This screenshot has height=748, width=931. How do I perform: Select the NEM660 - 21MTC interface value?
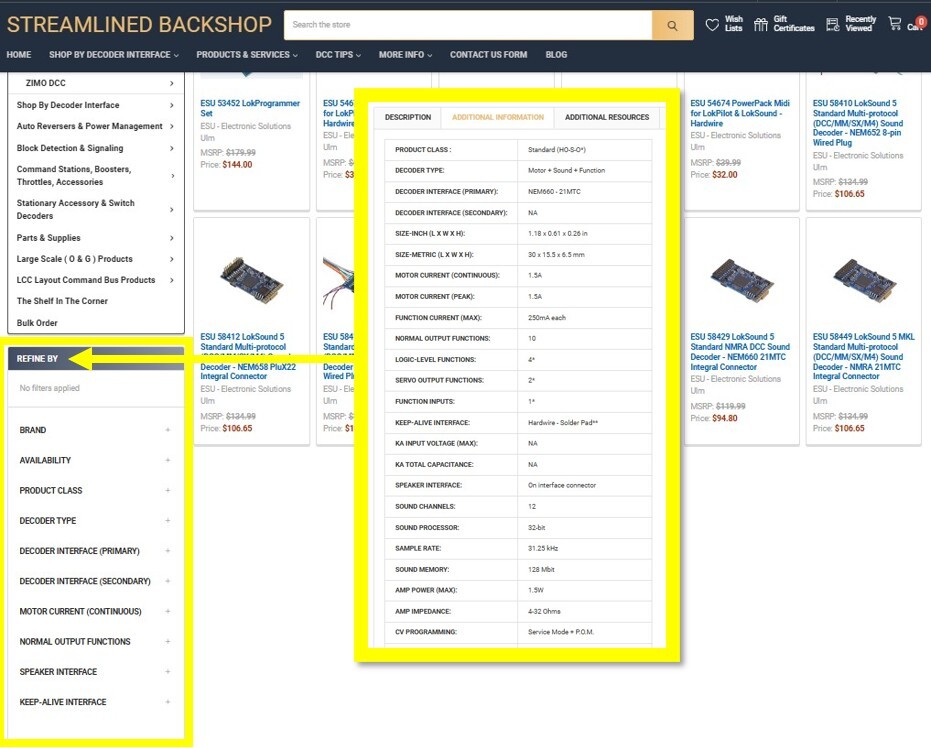(x=554, y=192)
